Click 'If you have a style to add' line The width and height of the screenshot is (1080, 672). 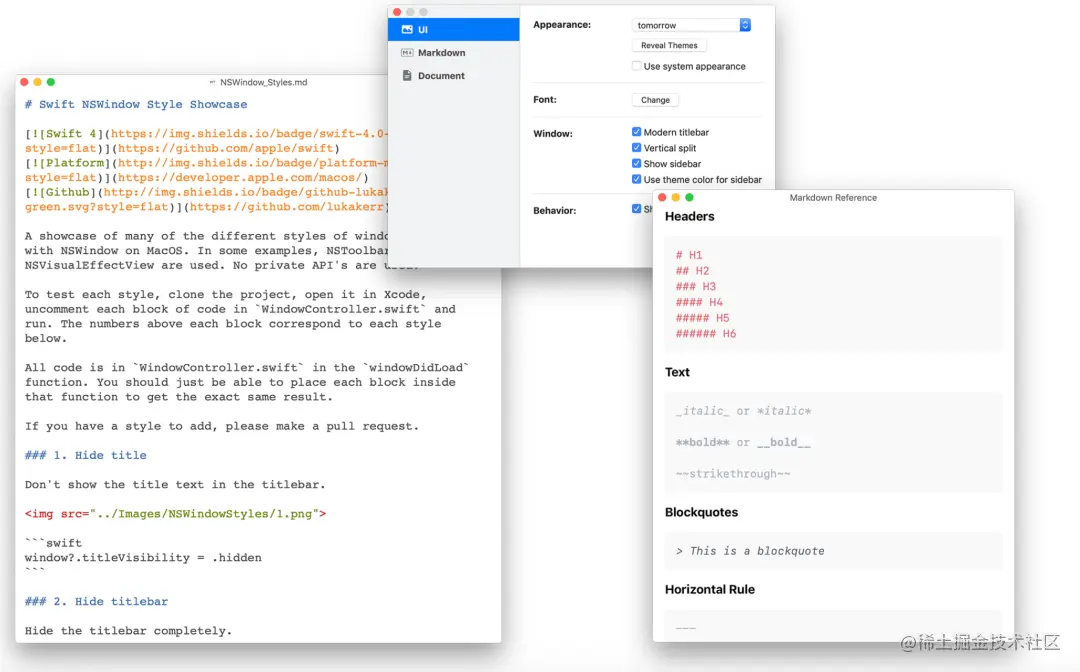(x=222, y=426)
